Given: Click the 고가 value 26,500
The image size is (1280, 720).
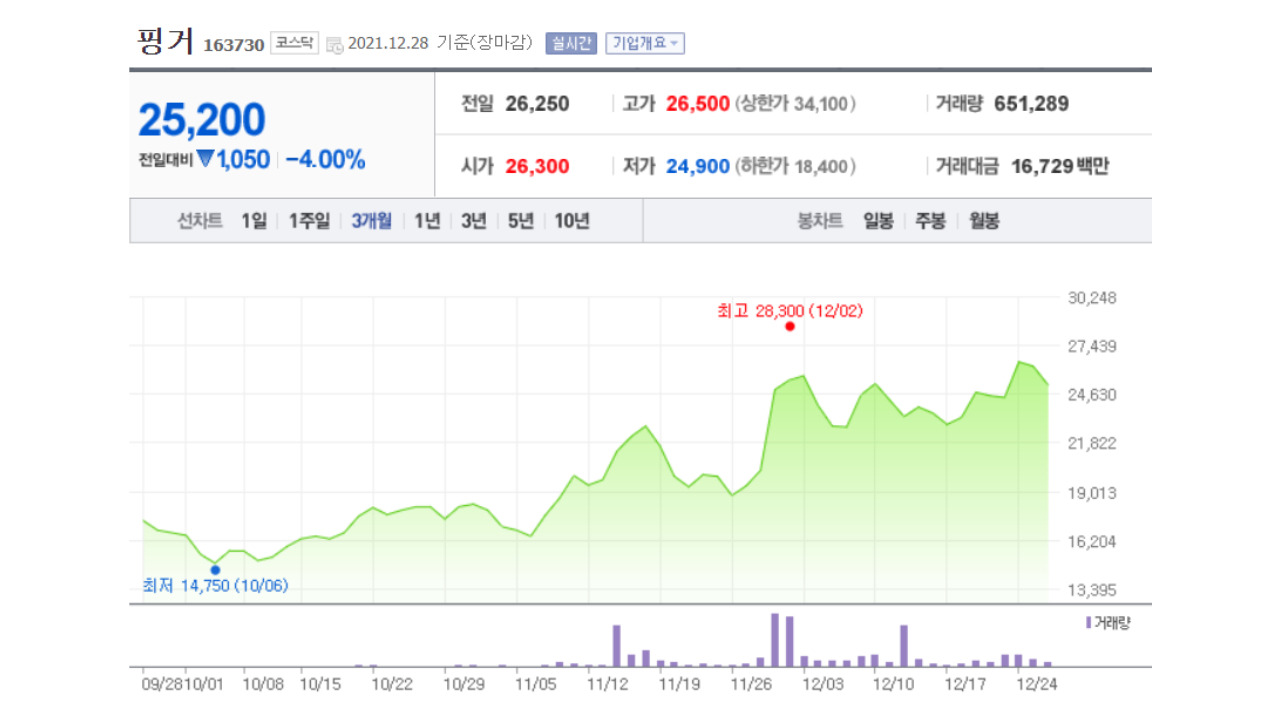Looking at the screenshot, I should click(698, 104).
